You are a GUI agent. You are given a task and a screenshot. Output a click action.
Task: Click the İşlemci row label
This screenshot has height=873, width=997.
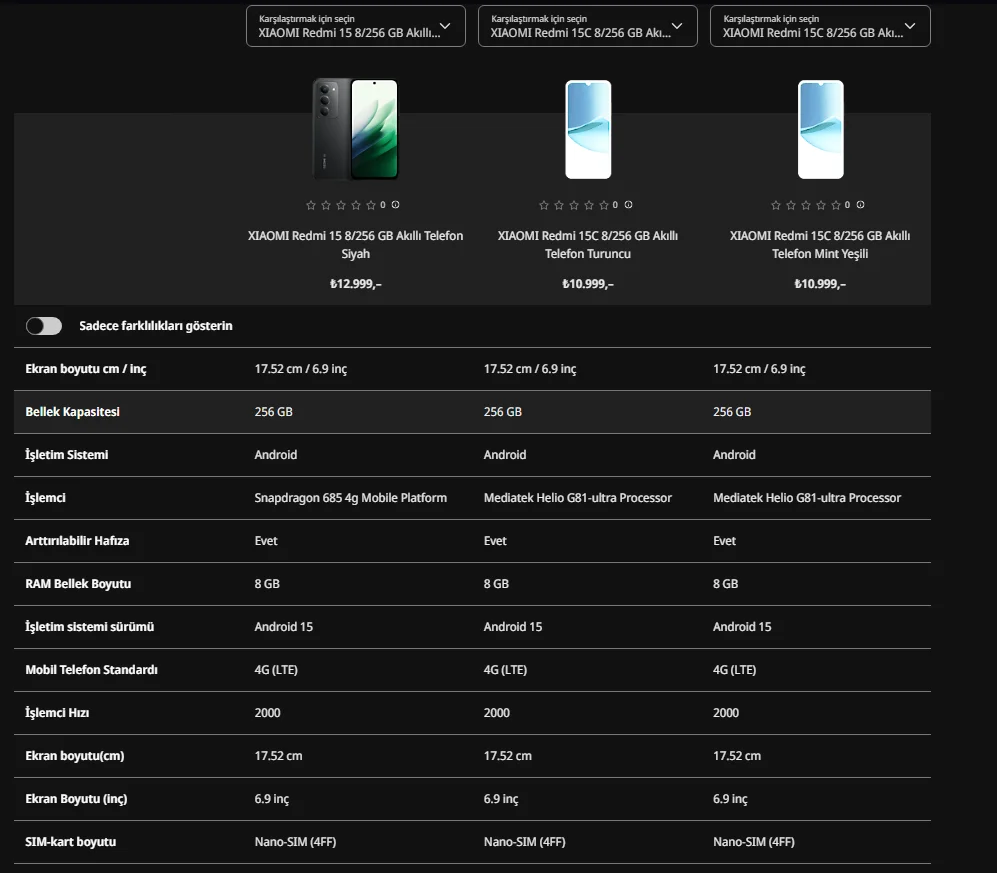tap(45, 498)
